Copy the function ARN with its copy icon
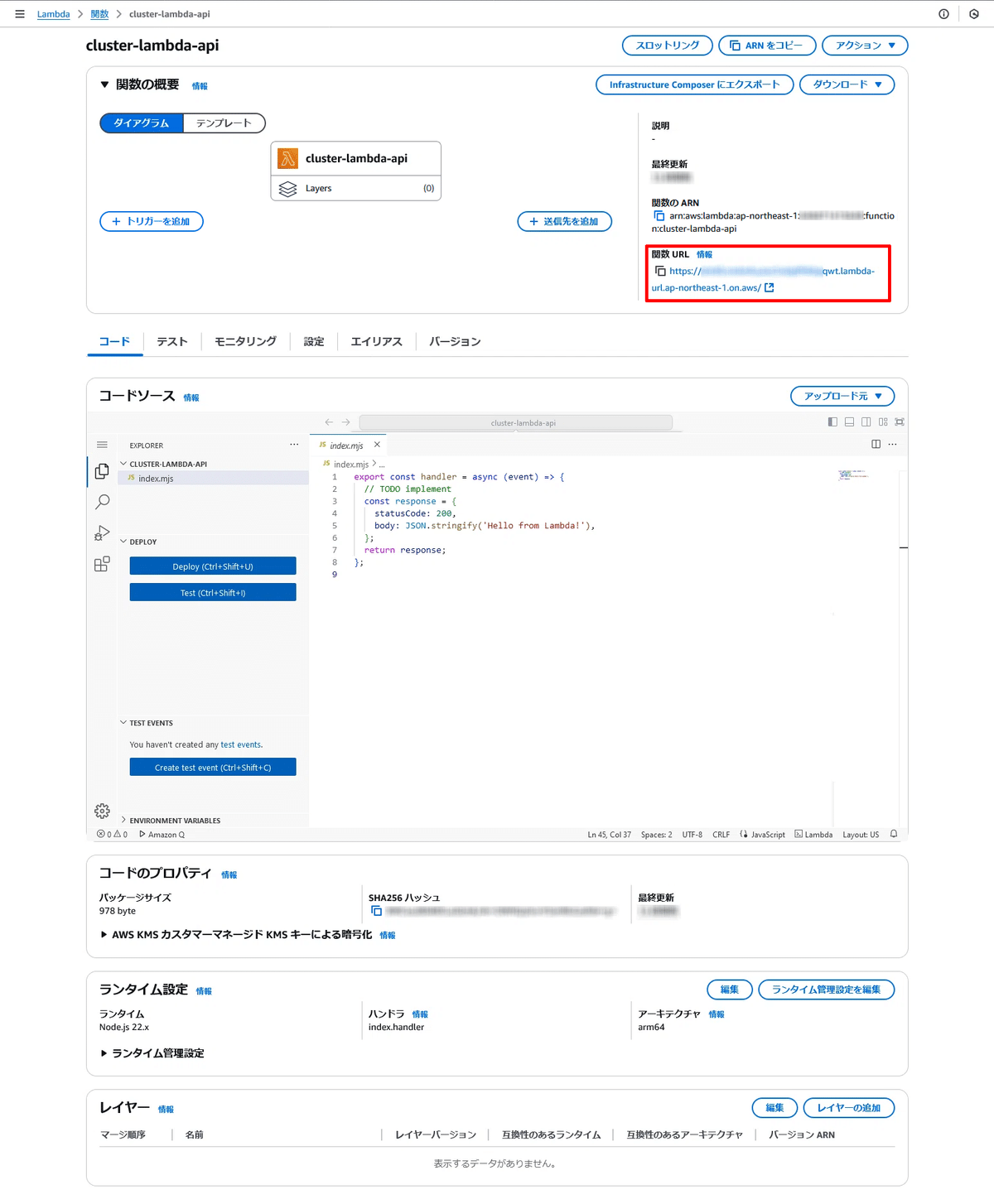The height and width of the screenshot is (1204, 994). pyautogui.click(x=659, y=215)
